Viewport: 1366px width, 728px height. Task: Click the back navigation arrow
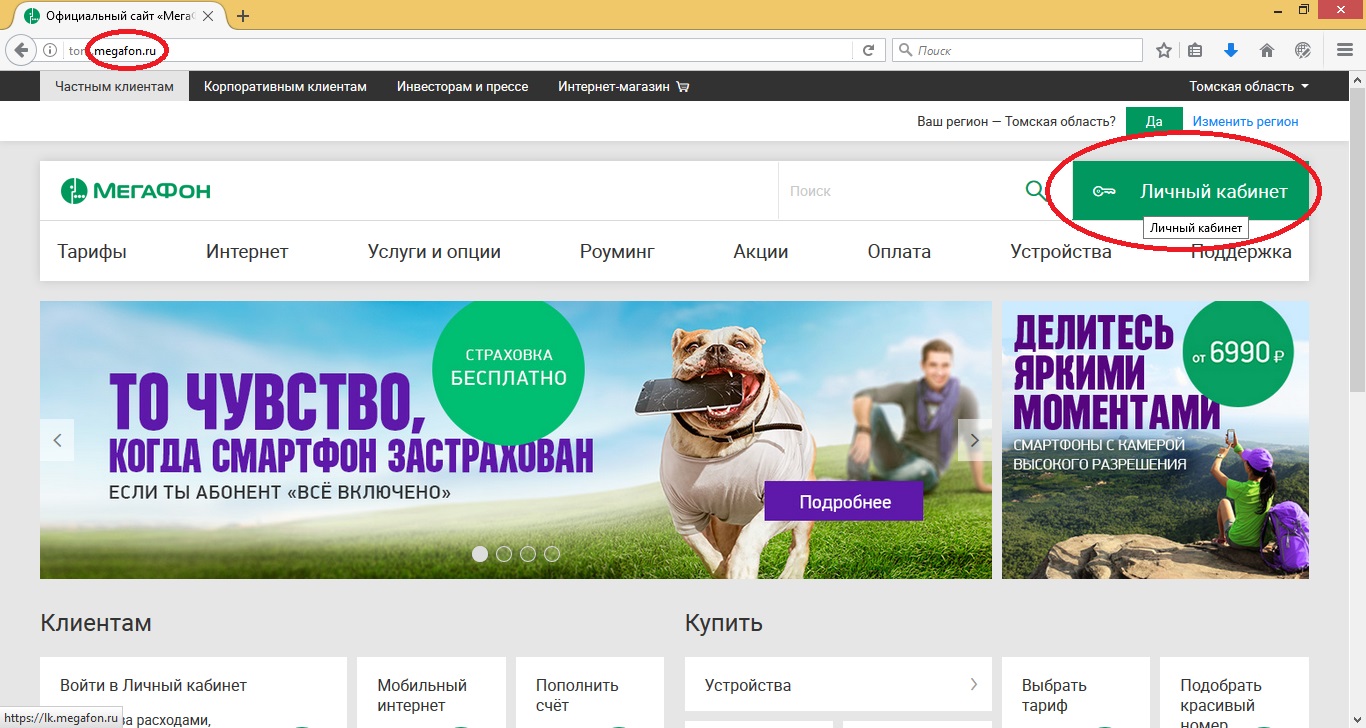[x=20, y=49]
